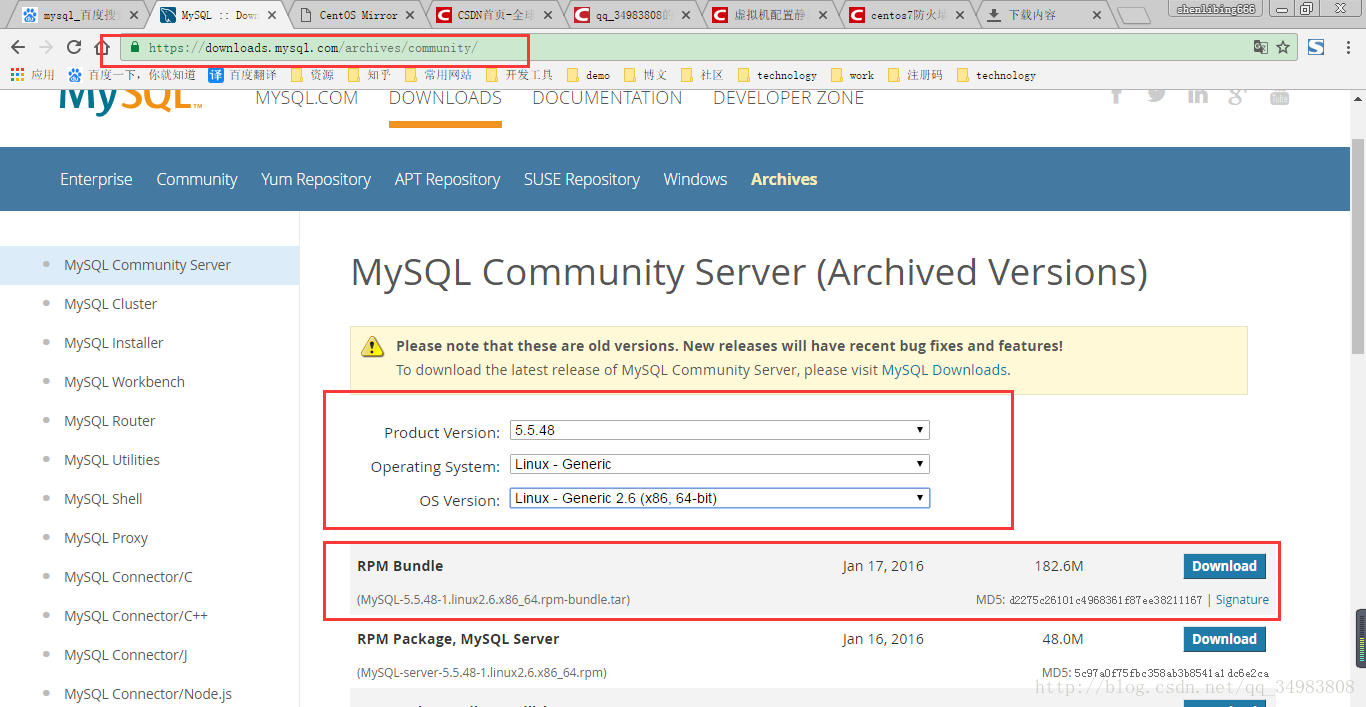
Task: Select Enterprise in the blue menu bar
Action: 96,179
